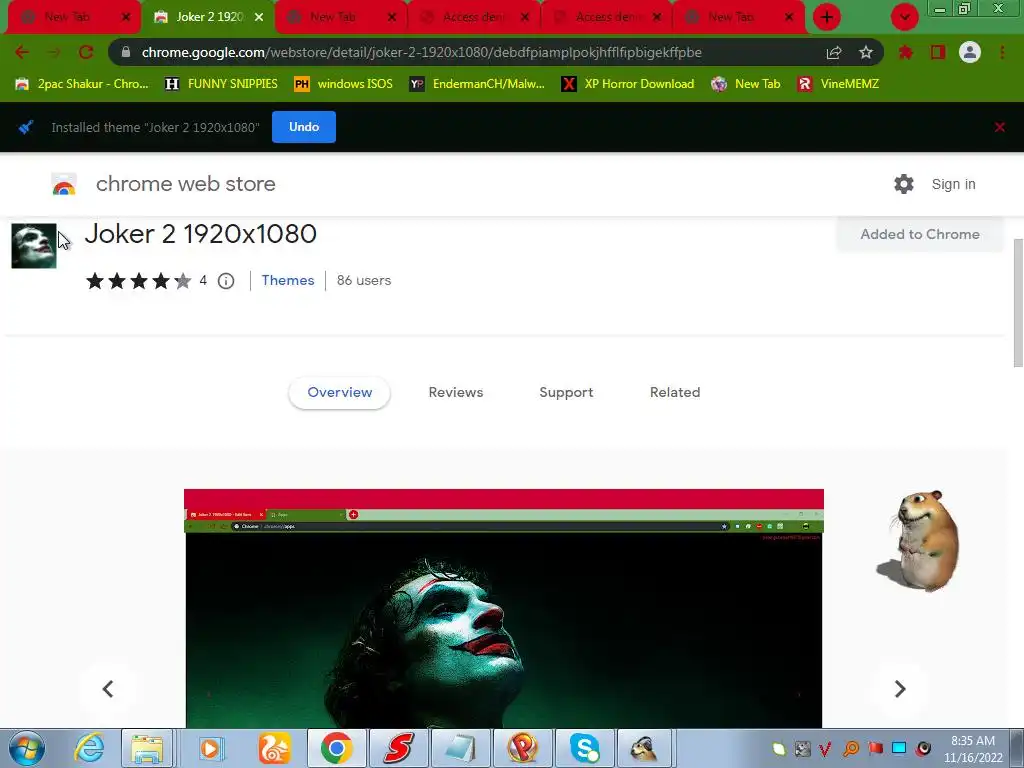Undo the installed Joker theme
The height and width of the screenshot is (768, 1024).
coord(304,127)
